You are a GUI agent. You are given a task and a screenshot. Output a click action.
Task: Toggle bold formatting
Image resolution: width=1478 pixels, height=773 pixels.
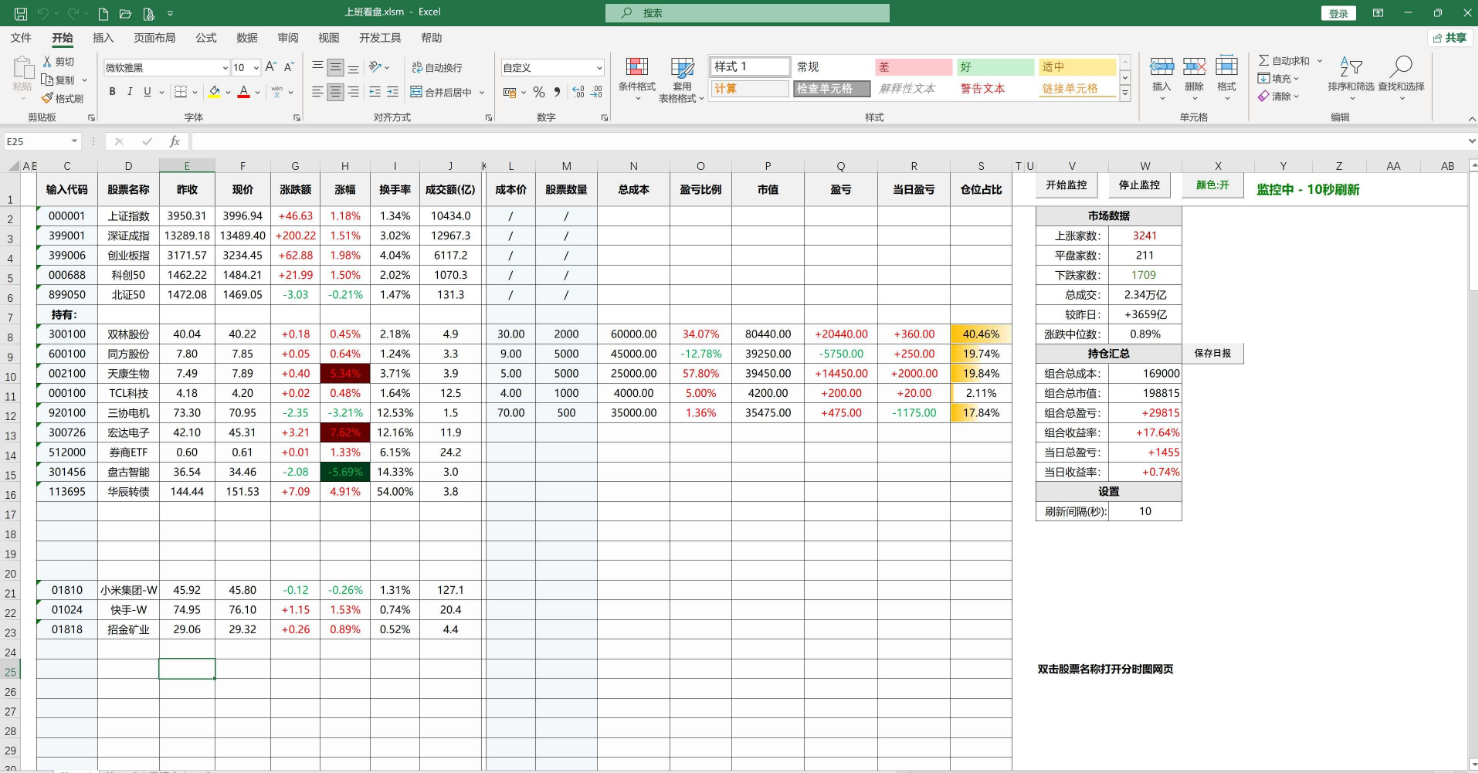coord(112,92)
